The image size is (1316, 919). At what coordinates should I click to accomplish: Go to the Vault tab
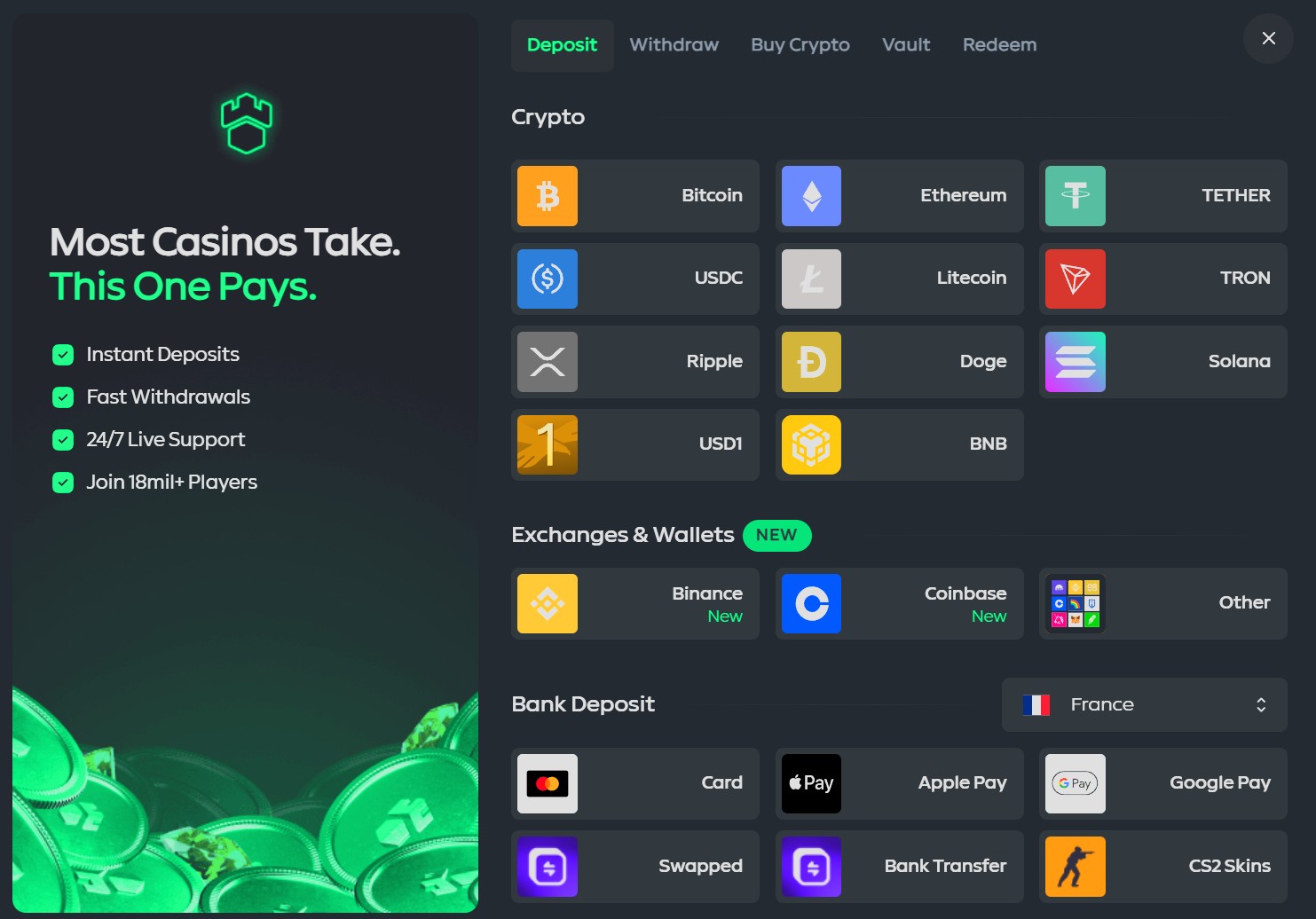[x=906, y=45]
